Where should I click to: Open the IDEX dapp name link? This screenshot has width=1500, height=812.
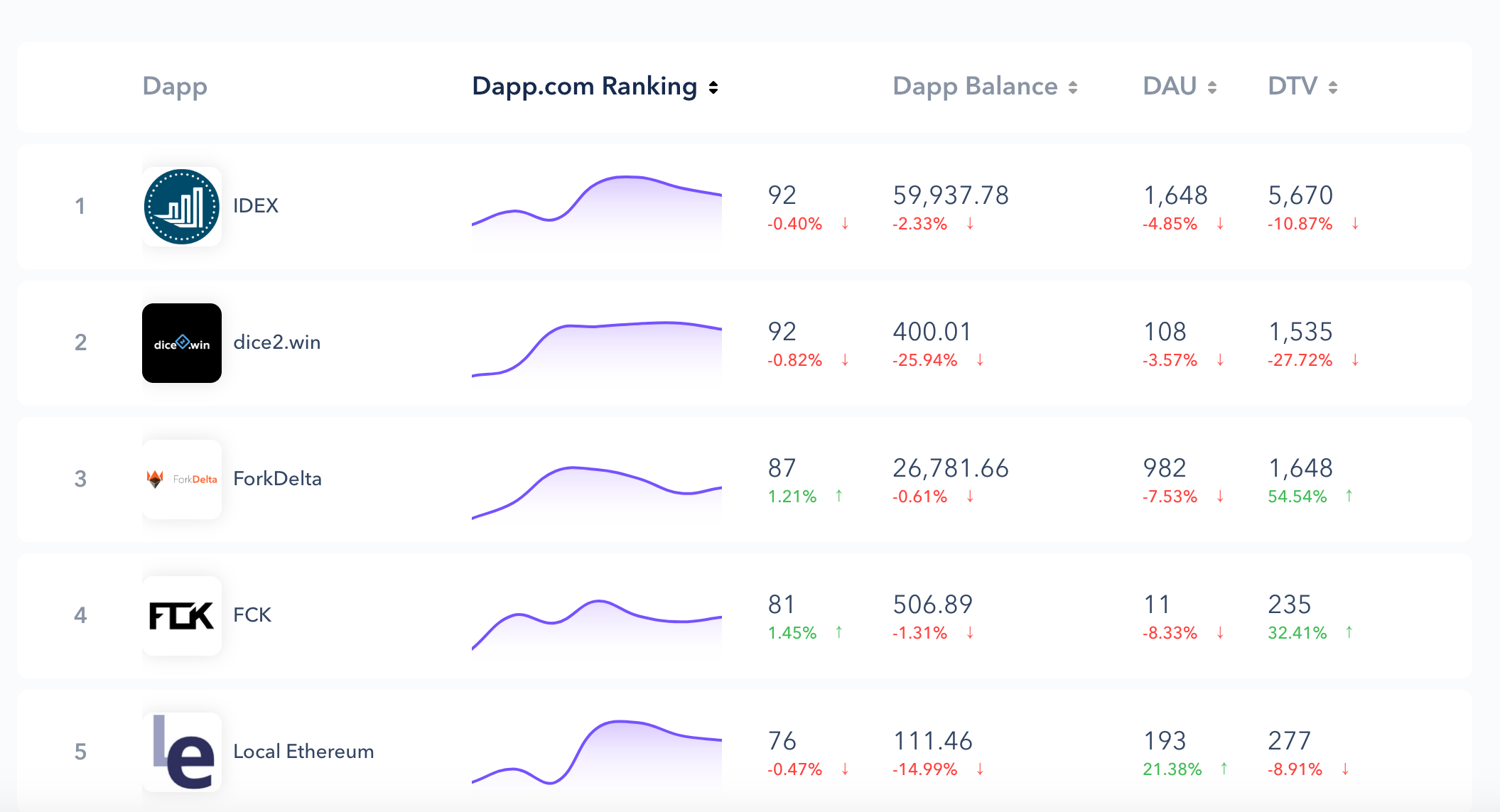256,206
